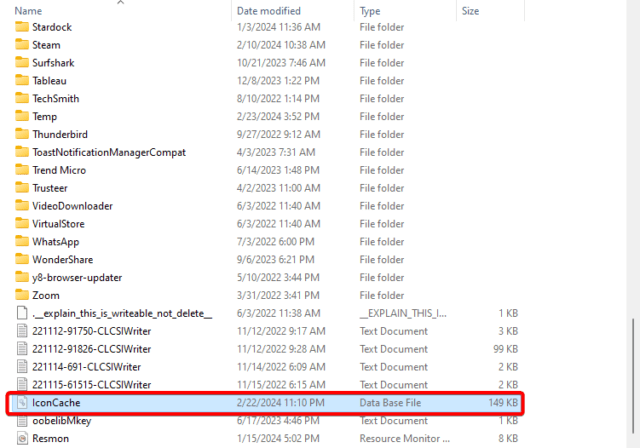This screenshot has height=448, width=640.
Task: Click the Thunderbird folder icon
Action: tap(22, 134)
